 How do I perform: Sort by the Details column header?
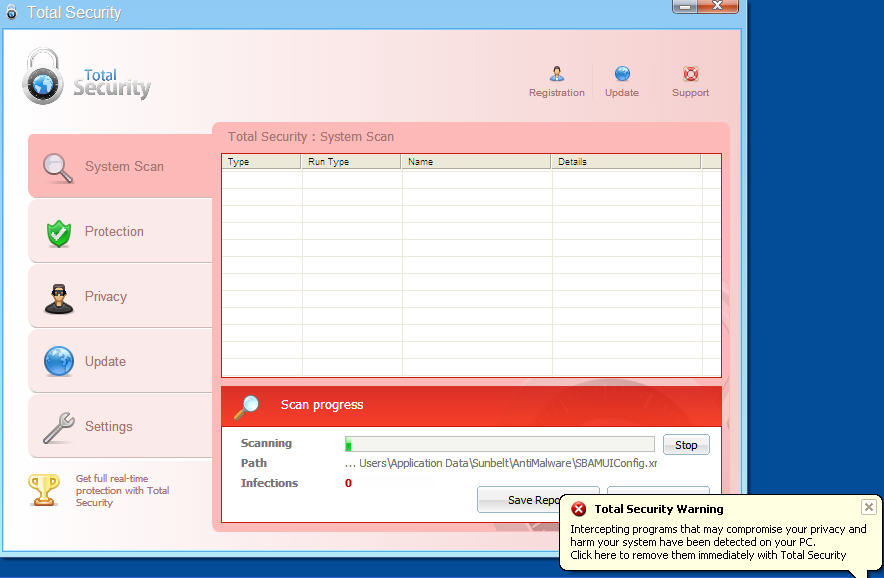[x=626, y=162]
